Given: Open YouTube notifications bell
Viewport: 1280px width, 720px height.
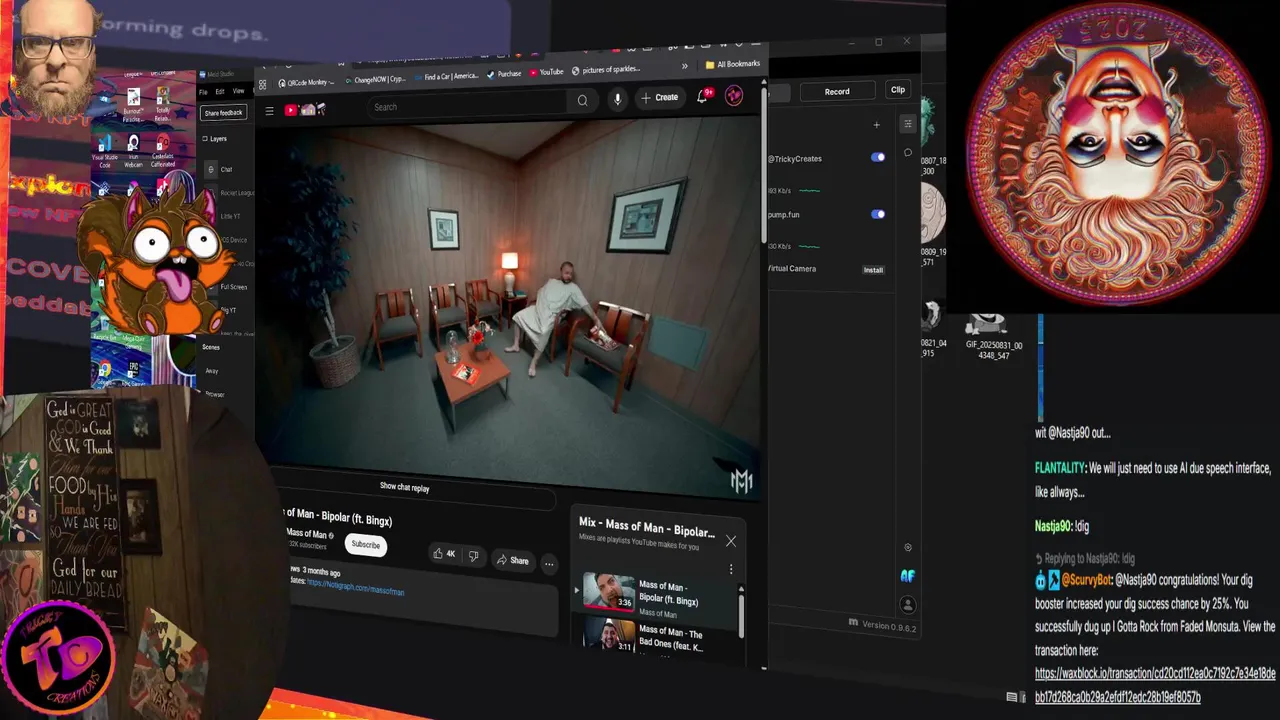Looking at the screenshot, I should coord(703,96).
